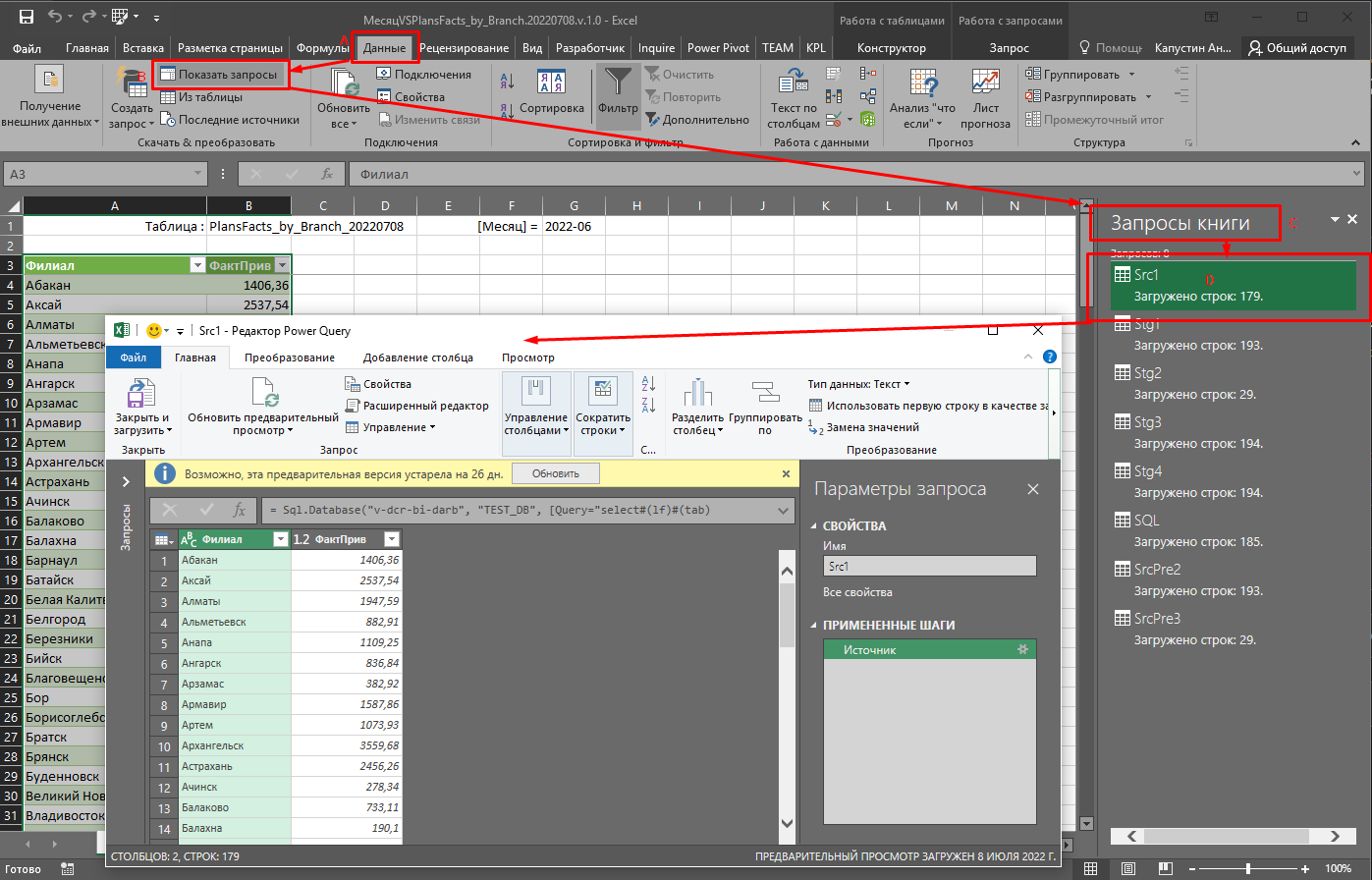Click Свойства button in Power Query ribbon
Screen dimensions: 1372x880
click(378, 384)
